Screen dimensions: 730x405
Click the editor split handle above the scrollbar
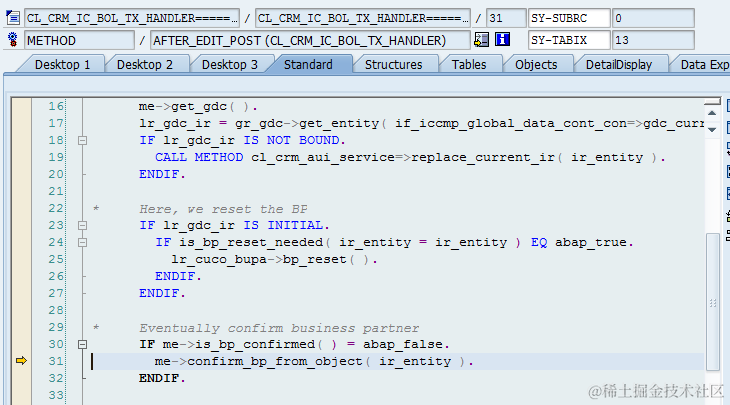(x=712, y=101)
